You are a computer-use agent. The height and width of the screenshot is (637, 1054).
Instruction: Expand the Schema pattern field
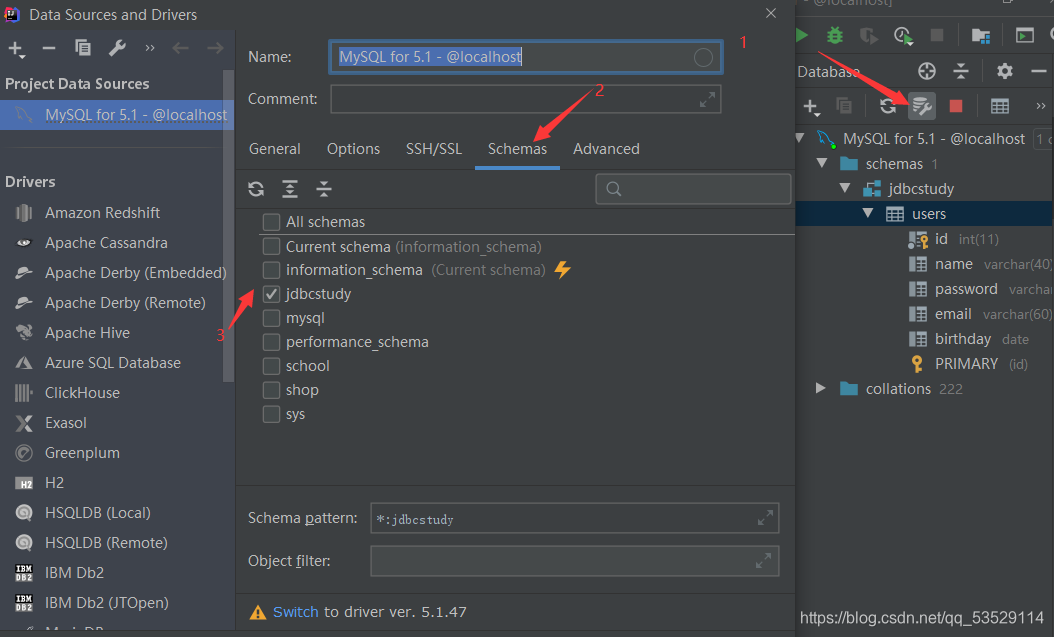coord(765,518)
